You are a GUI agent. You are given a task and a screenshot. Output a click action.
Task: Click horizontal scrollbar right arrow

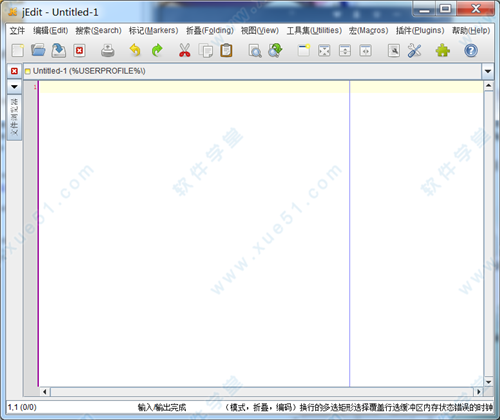pos(479,392)
